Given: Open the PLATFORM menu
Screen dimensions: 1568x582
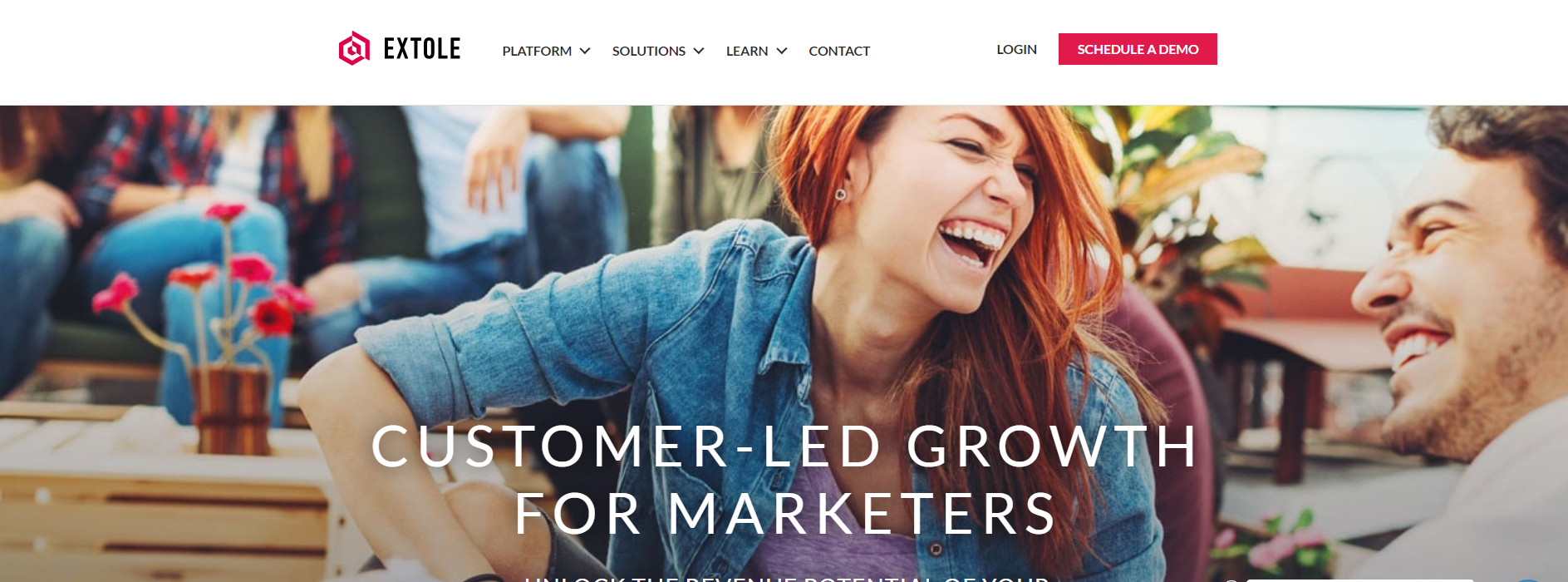Looking at the screenshot, I should coord(537,51).
